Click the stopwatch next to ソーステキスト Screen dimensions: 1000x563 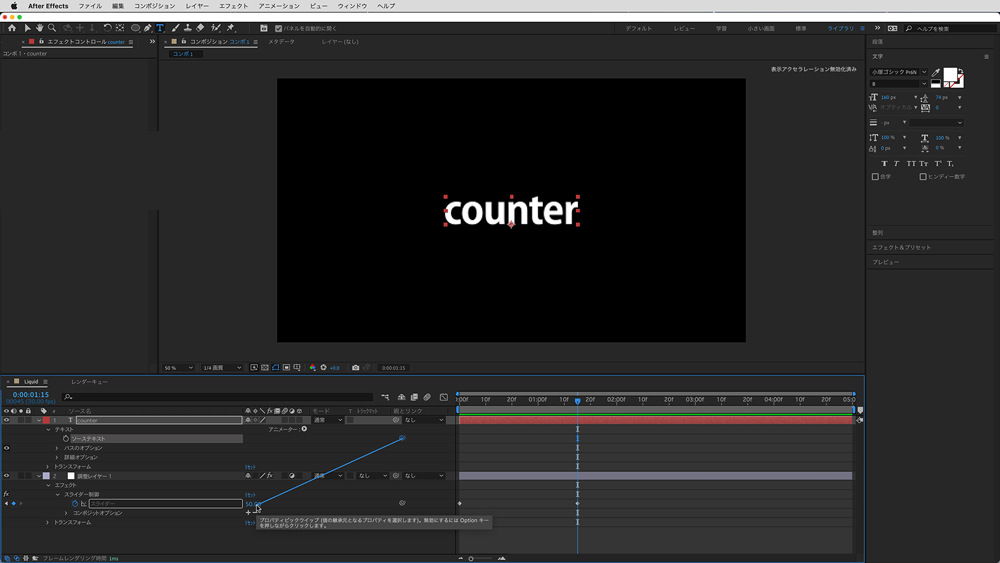[x=66, y=438]
